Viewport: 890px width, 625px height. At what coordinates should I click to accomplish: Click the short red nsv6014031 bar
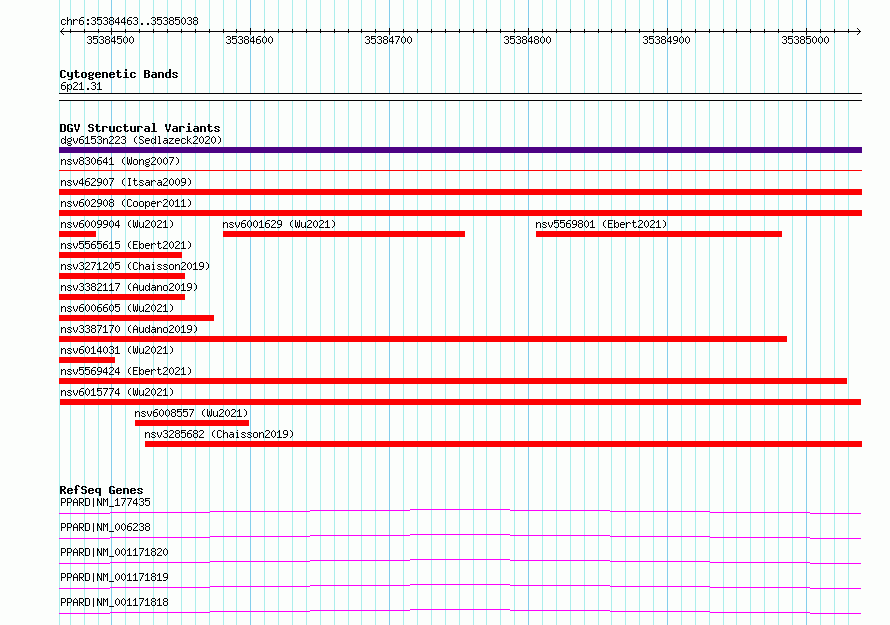(87, 360)
